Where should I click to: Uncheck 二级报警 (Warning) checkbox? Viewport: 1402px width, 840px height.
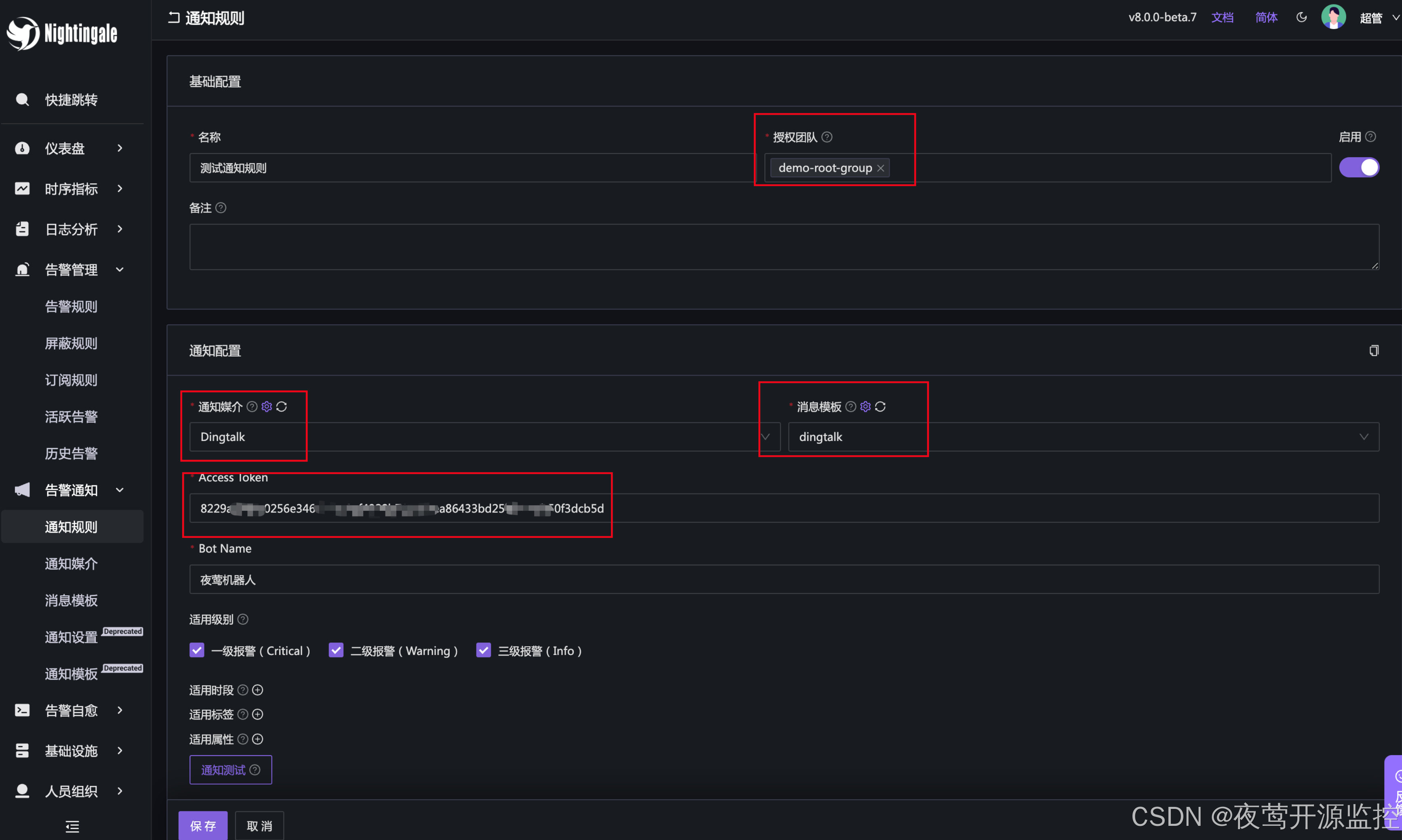[x=336, y=650]
